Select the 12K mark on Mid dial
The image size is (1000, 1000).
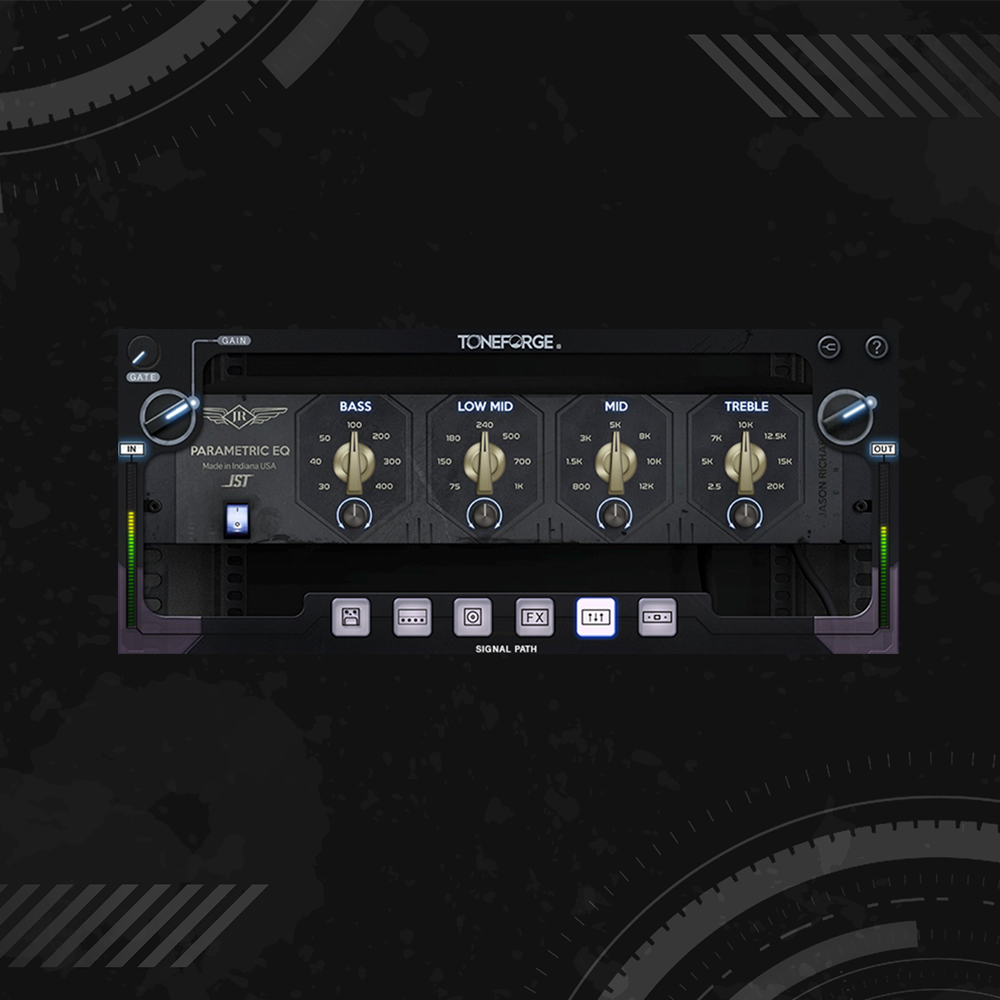pyautogui.click(x=646, y=486)
